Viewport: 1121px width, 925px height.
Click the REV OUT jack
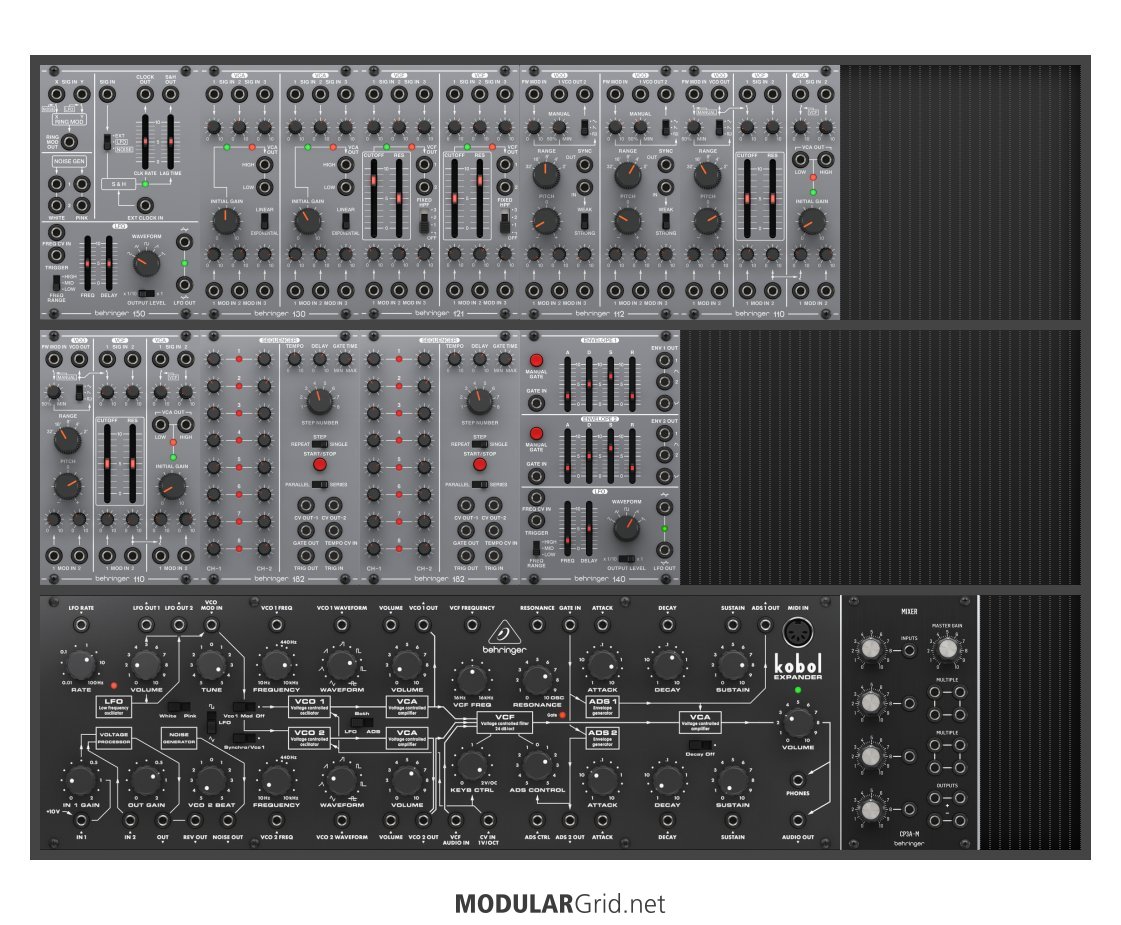pyautogui.click(x=195, y=821)
